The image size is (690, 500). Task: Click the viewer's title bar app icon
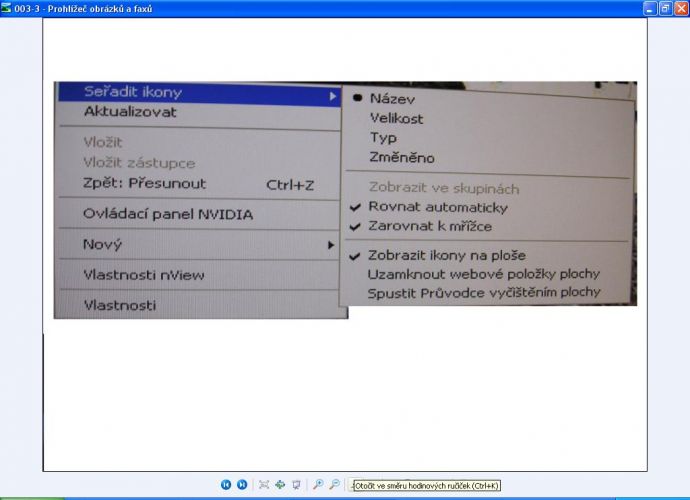(x=6, y=8)
